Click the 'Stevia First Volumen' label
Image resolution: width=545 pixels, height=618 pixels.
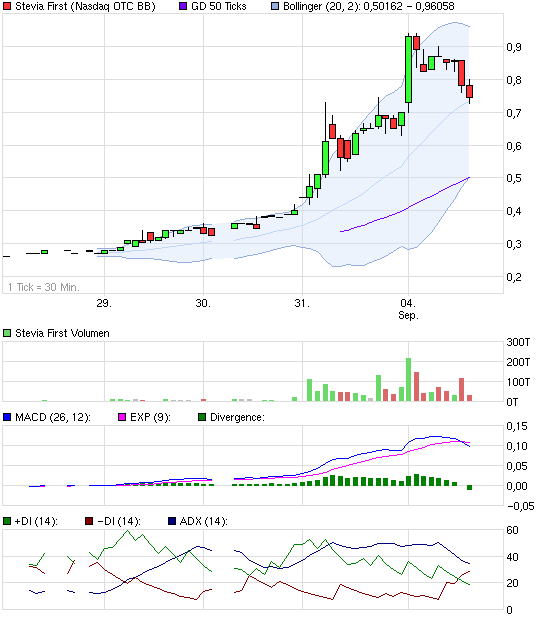pos(62,333)
